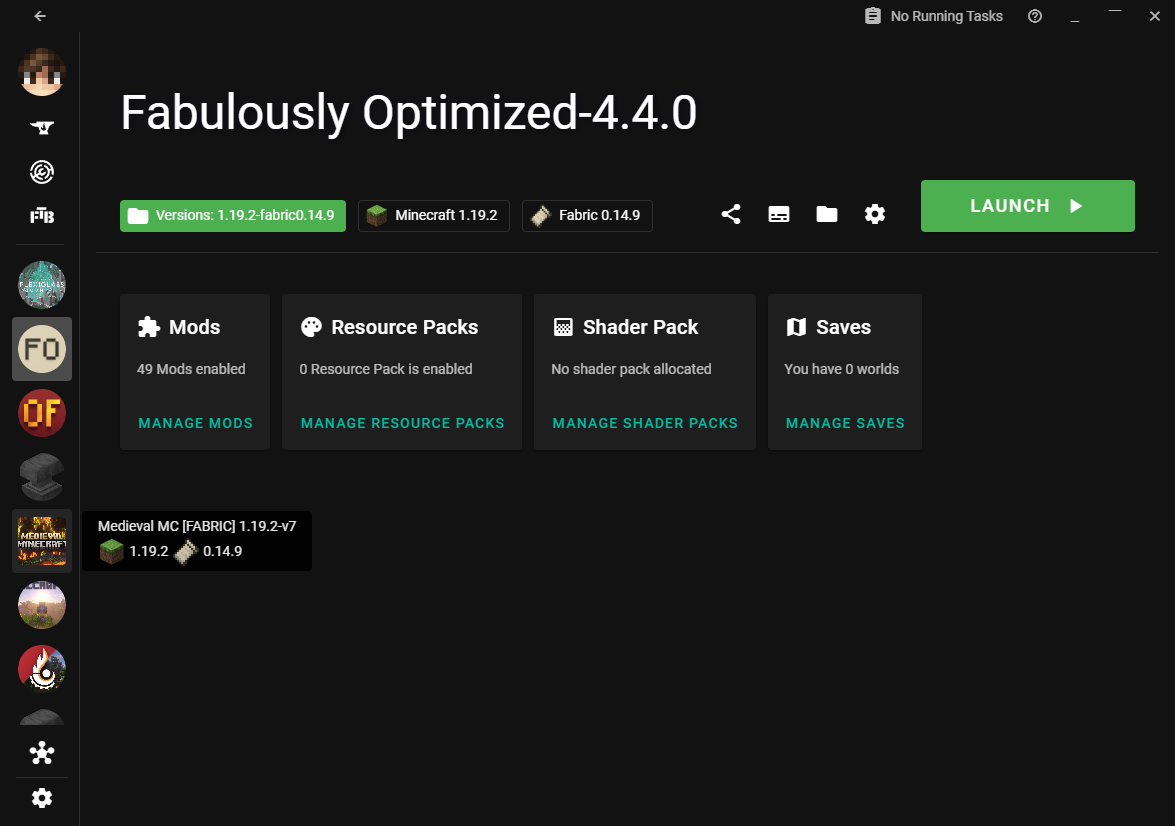
Task: Open the instance log console icon
Action: [x=779, y=214]
